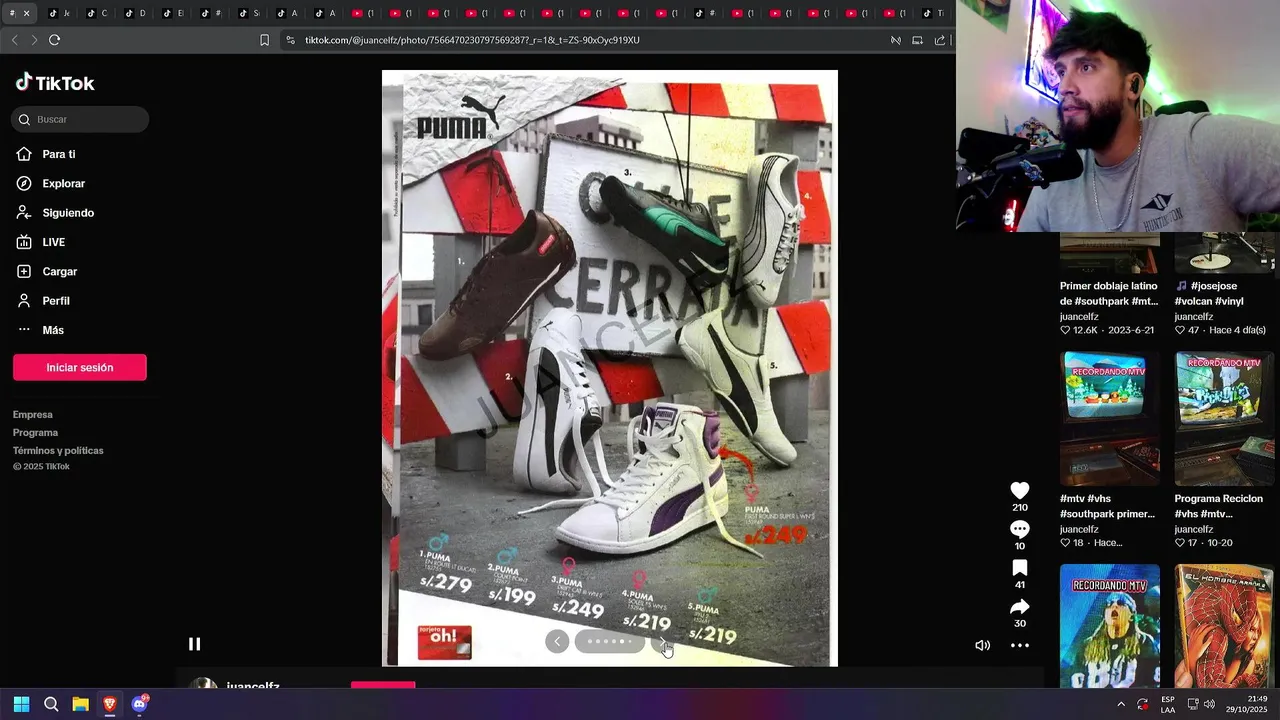
Task: Go back in browser history
Action: 14,40
